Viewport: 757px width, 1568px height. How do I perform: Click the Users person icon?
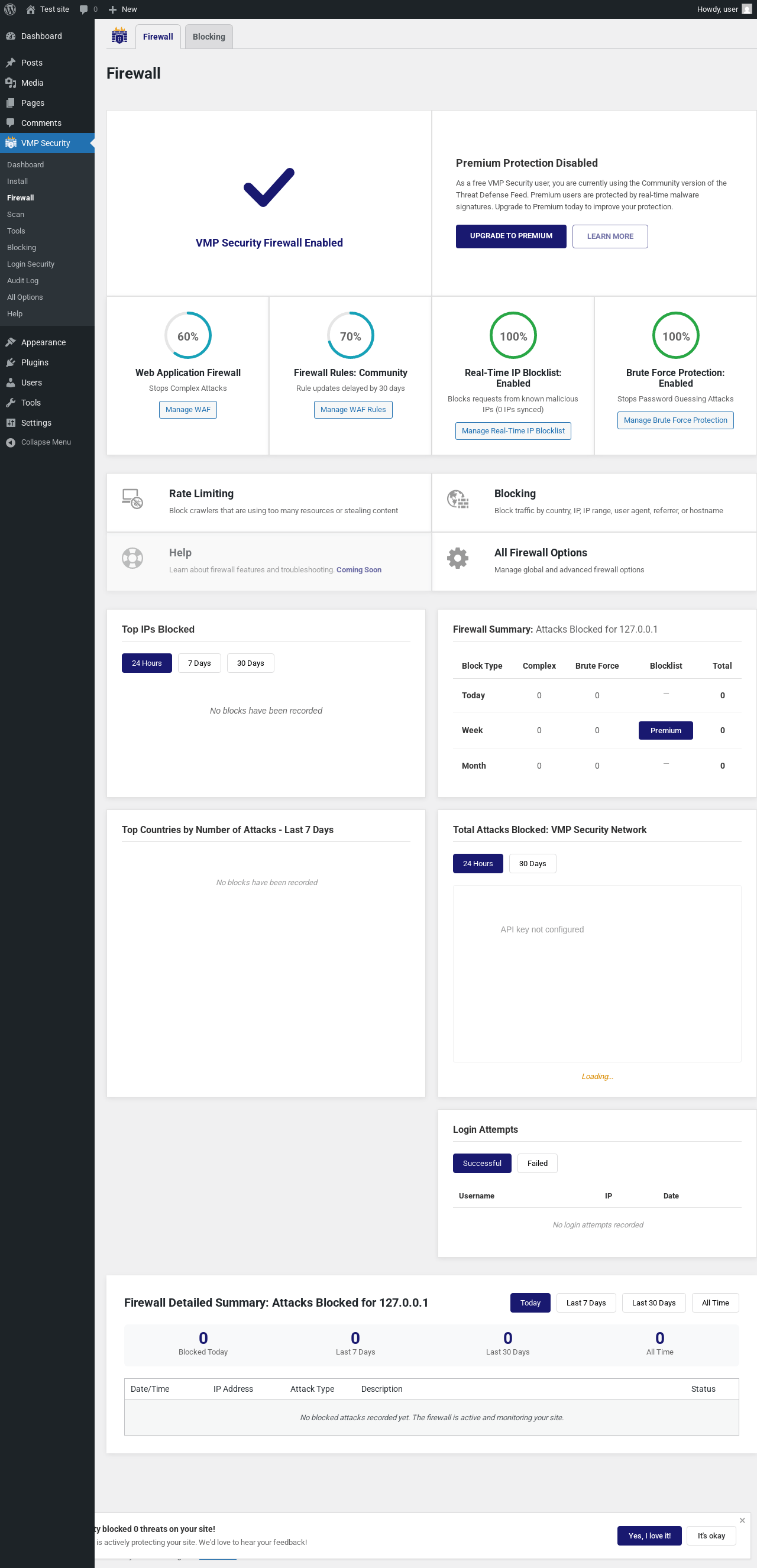click(x=11, y=383)
